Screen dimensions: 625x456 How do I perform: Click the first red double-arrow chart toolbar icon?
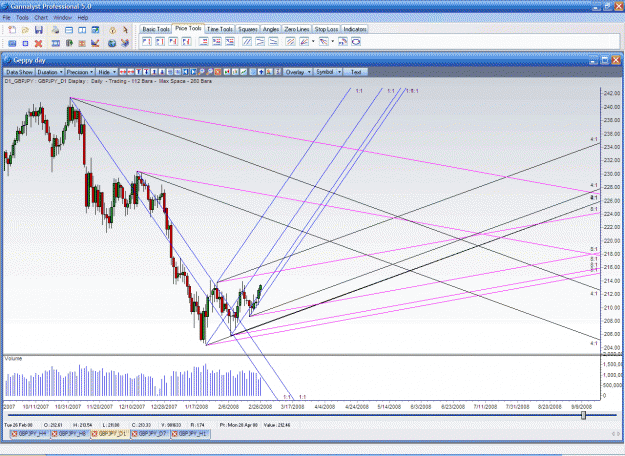(123, 72)
